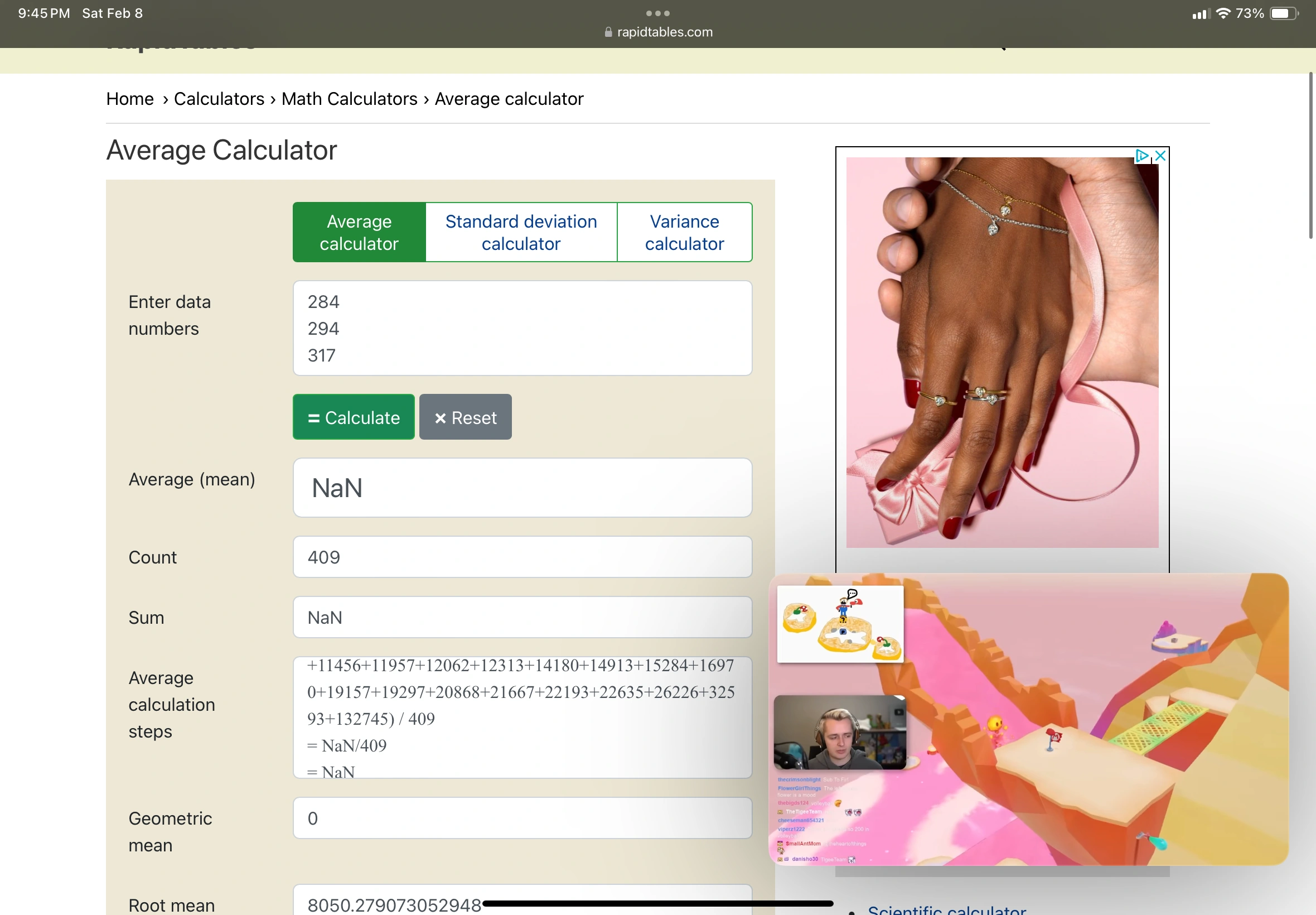This screenshot has height=915, width=1316.
Task: Tap the lock icon beside rapidtables.com
Action: pos(608,33)
